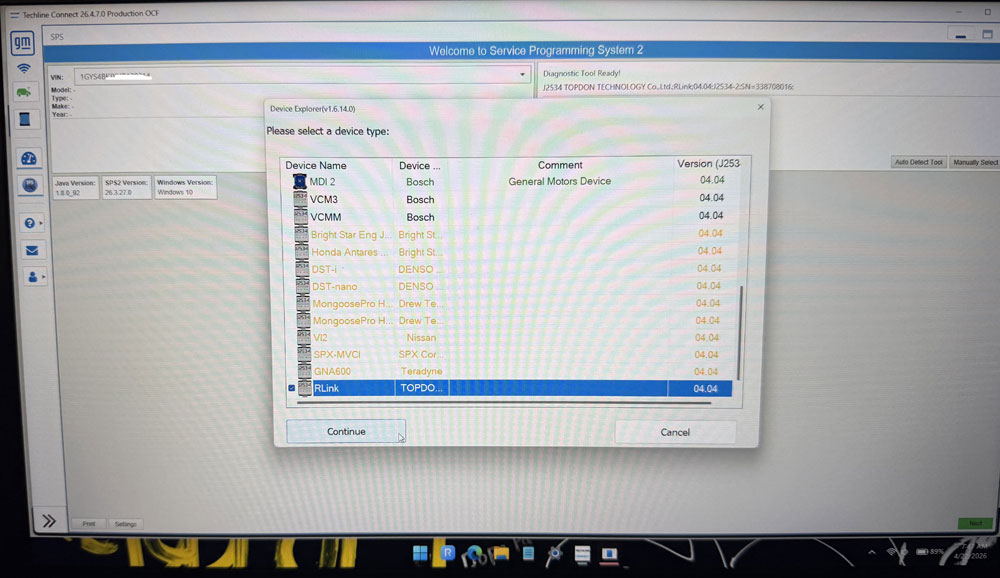Click the RLink row device icon
Viewport: 1000px width, 578px height.
pos(305,388)
